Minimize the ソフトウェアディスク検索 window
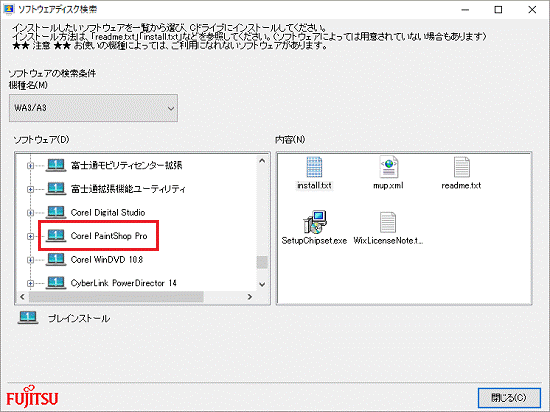The width and height of the screenshot is (550, 412). [x=465, y=9]
